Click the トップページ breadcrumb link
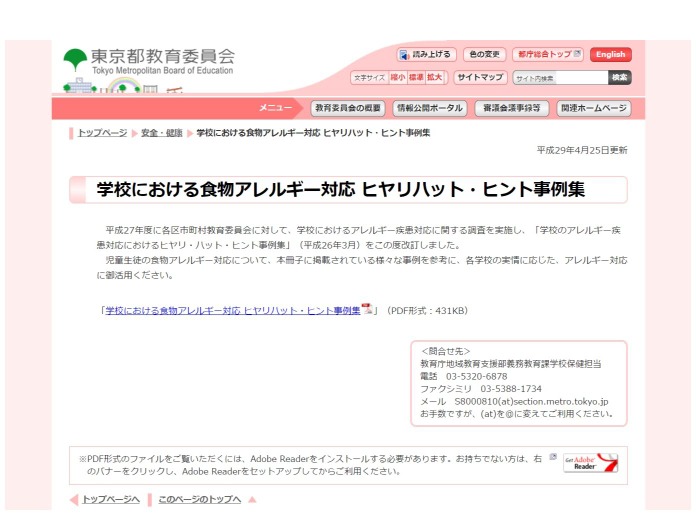The image size is (696, 515). click(103, 133)
